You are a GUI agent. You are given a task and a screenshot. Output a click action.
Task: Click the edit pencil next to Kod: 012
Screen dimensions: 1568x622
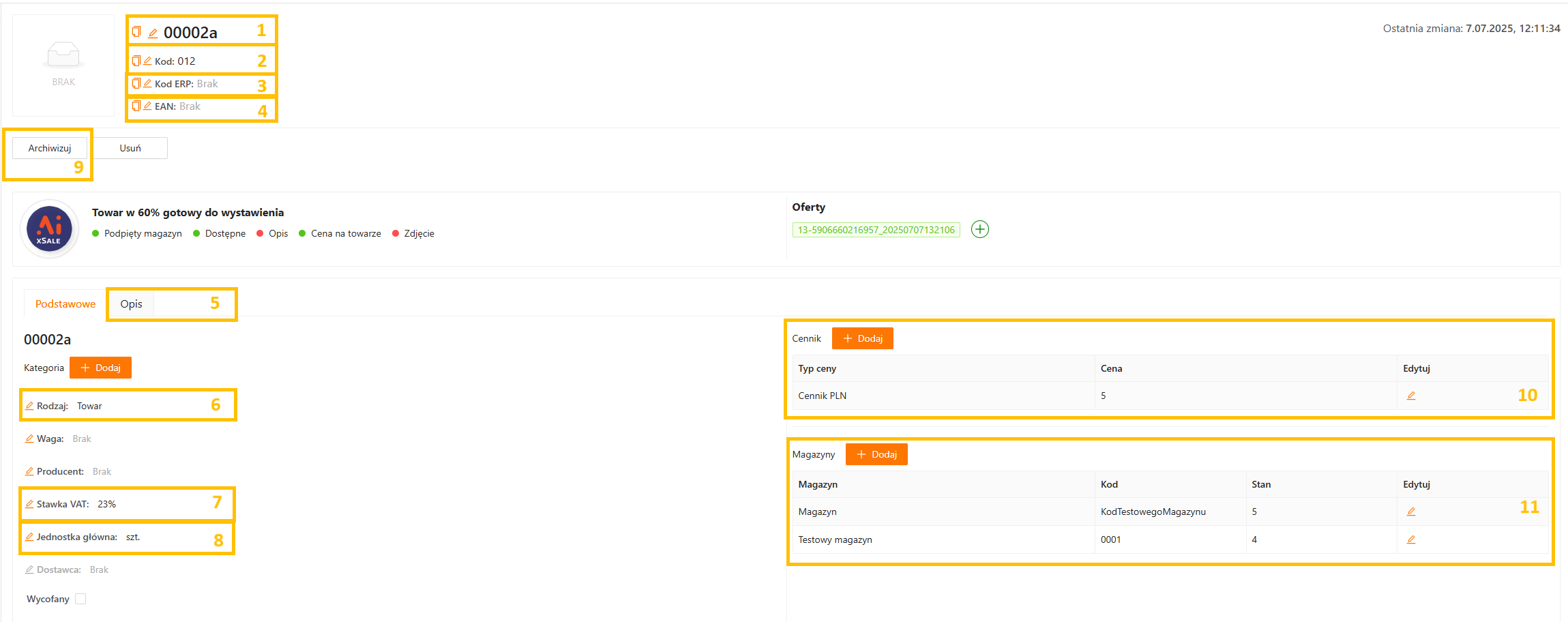tap(147, 61)
